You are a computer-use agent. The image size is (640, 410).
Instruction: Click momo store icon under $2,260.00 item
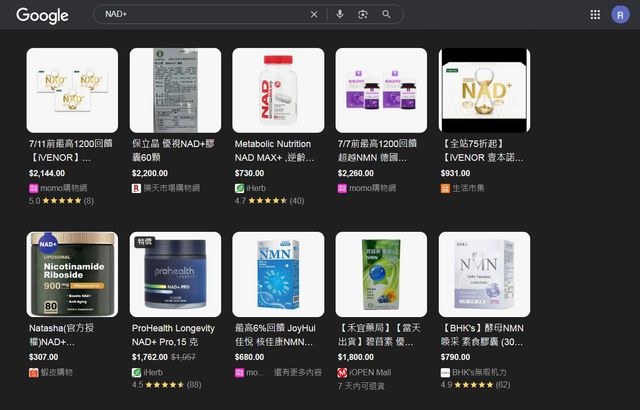tap(342, 188)
